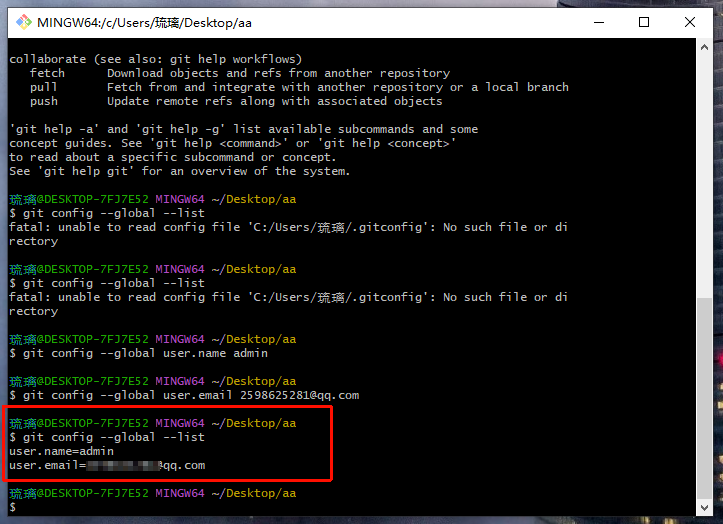Click the Git Bash icon in title bar
Image resolution: width=723 pixels, height=524 pixels.
[22, 22]
